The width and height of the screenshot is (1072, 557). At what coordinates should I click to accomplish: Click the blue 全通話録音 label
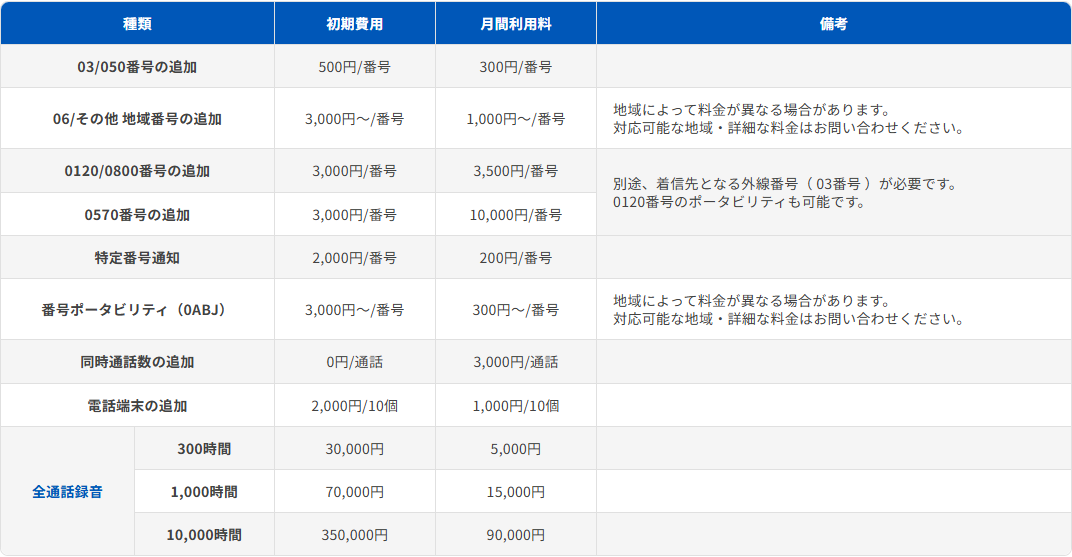67,491
